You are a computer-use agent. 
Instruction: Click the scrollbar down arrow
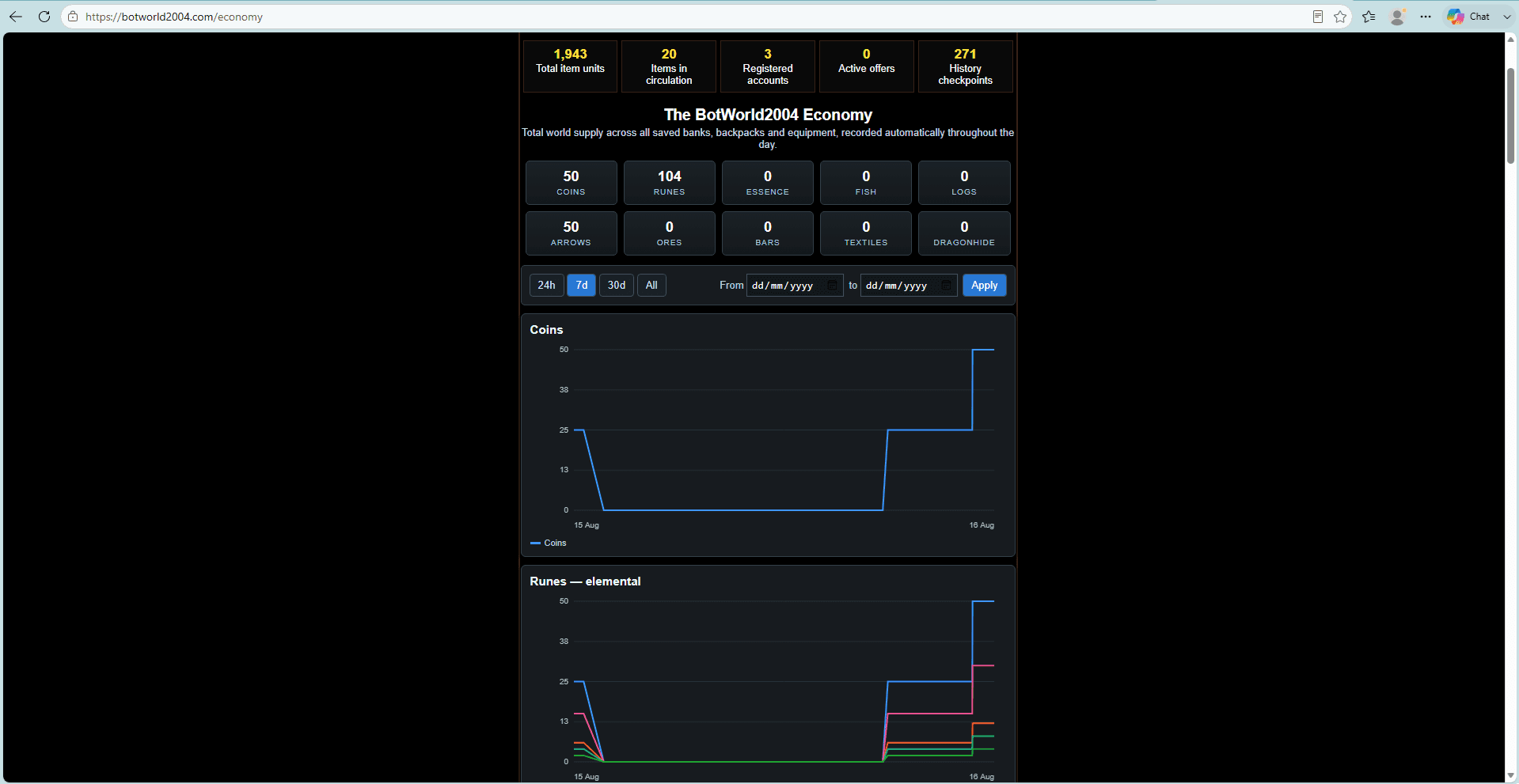pyautogui.click(x=1511, y=775)
